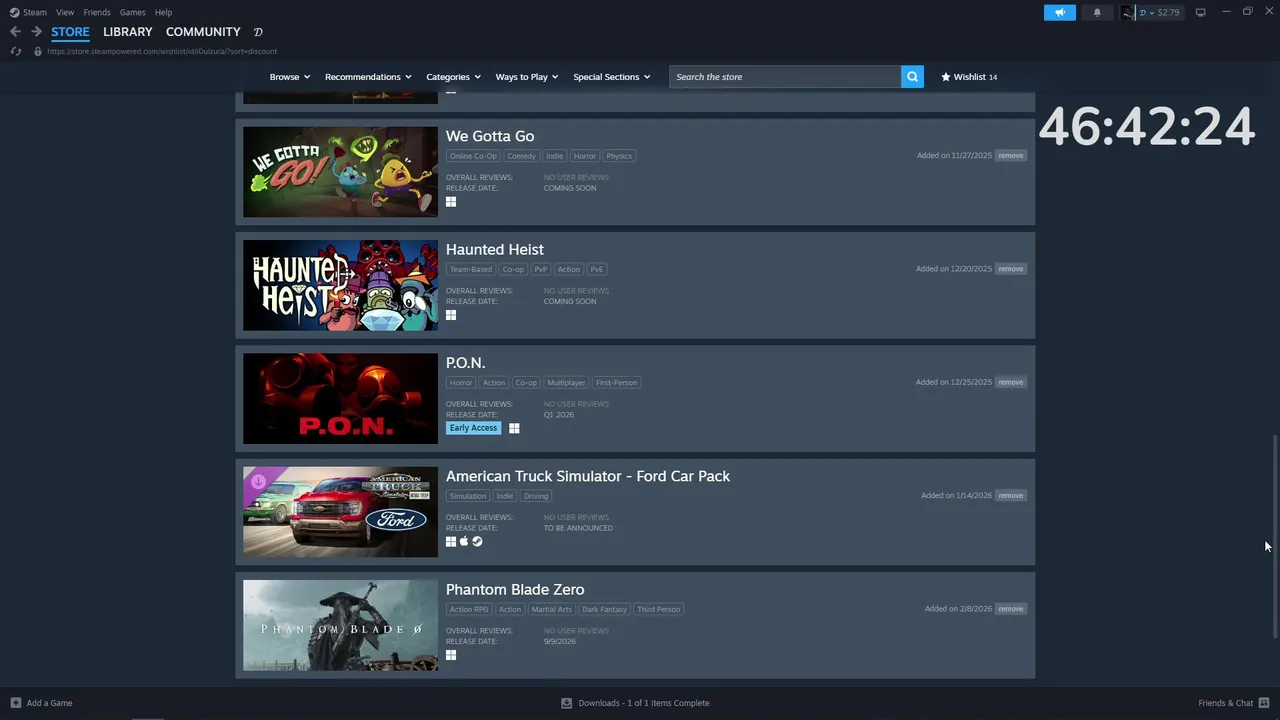The width and height of the screenshot is (1280, 720).
Task: Open the notifications bell
Action: pos(1097,12)
